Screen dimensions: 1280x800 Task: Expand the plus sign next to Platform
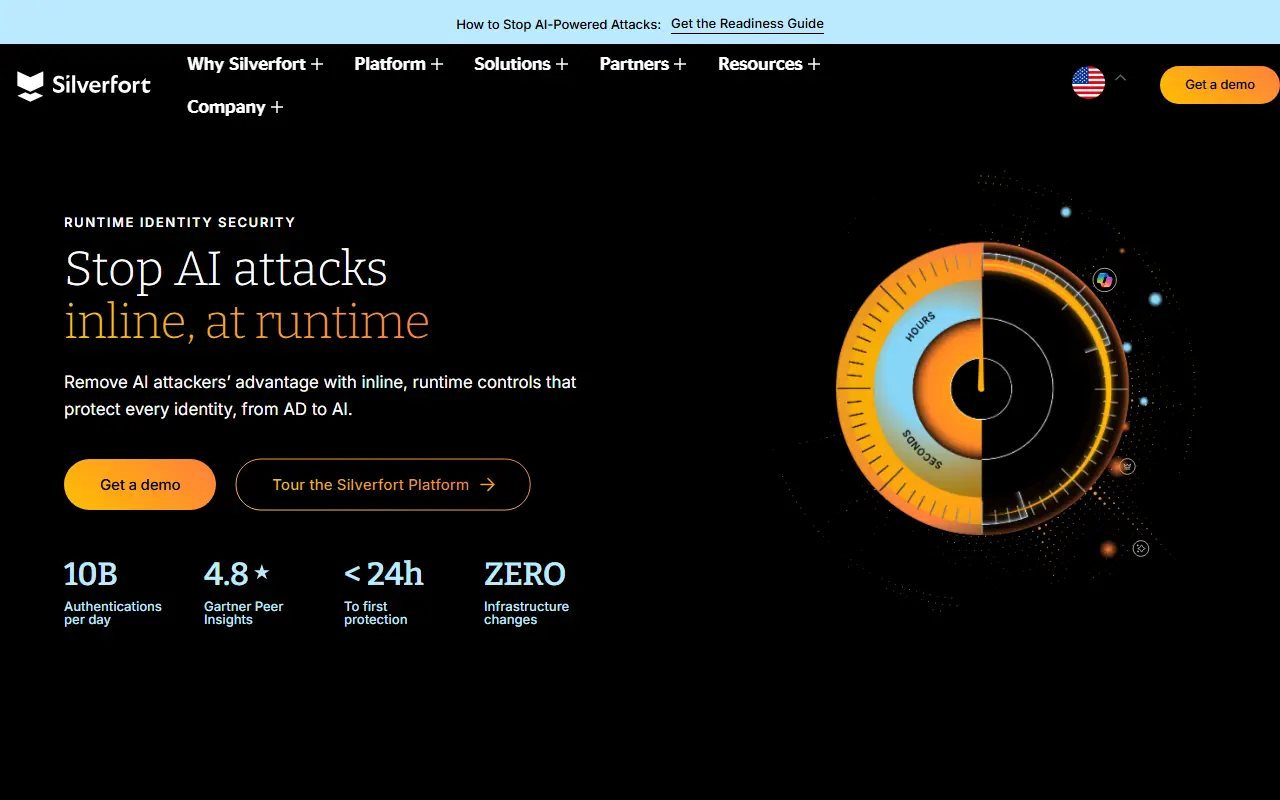pos(436,64)
